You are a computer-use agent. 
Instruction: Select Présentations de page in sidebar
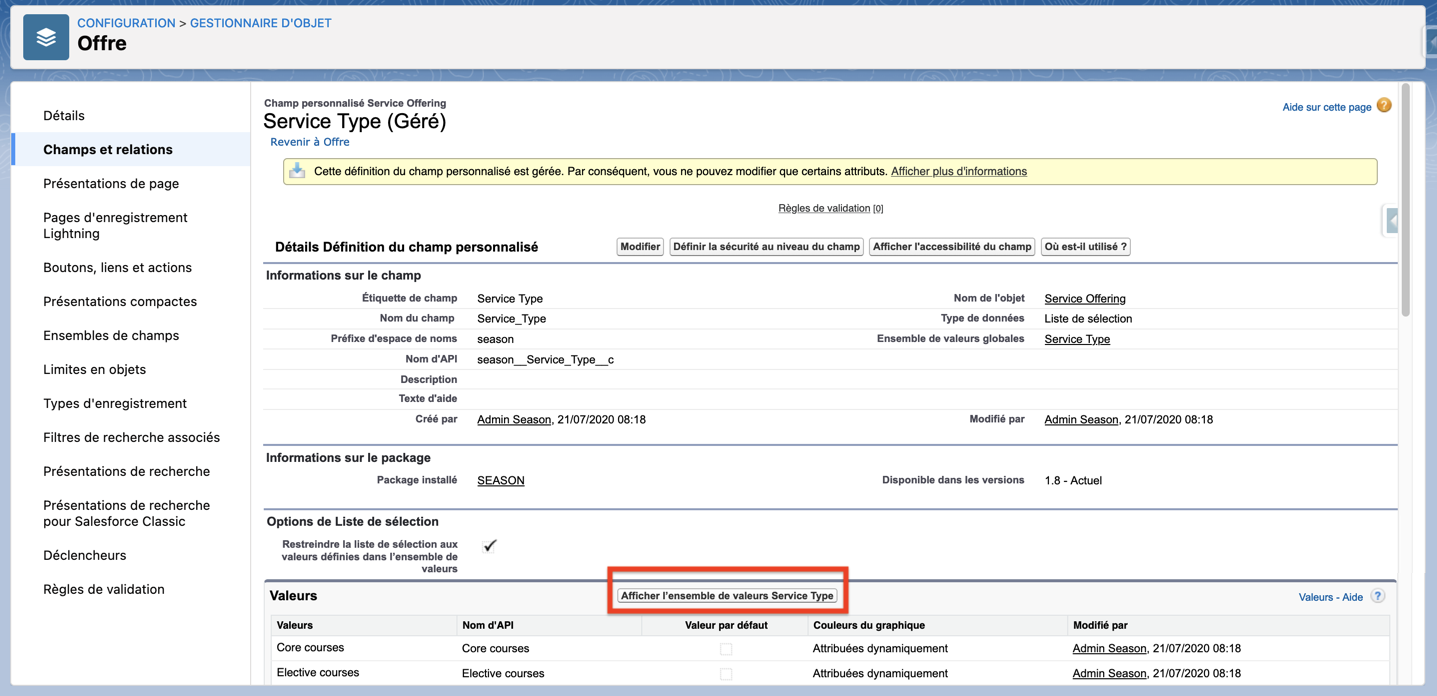pos(111,183)
